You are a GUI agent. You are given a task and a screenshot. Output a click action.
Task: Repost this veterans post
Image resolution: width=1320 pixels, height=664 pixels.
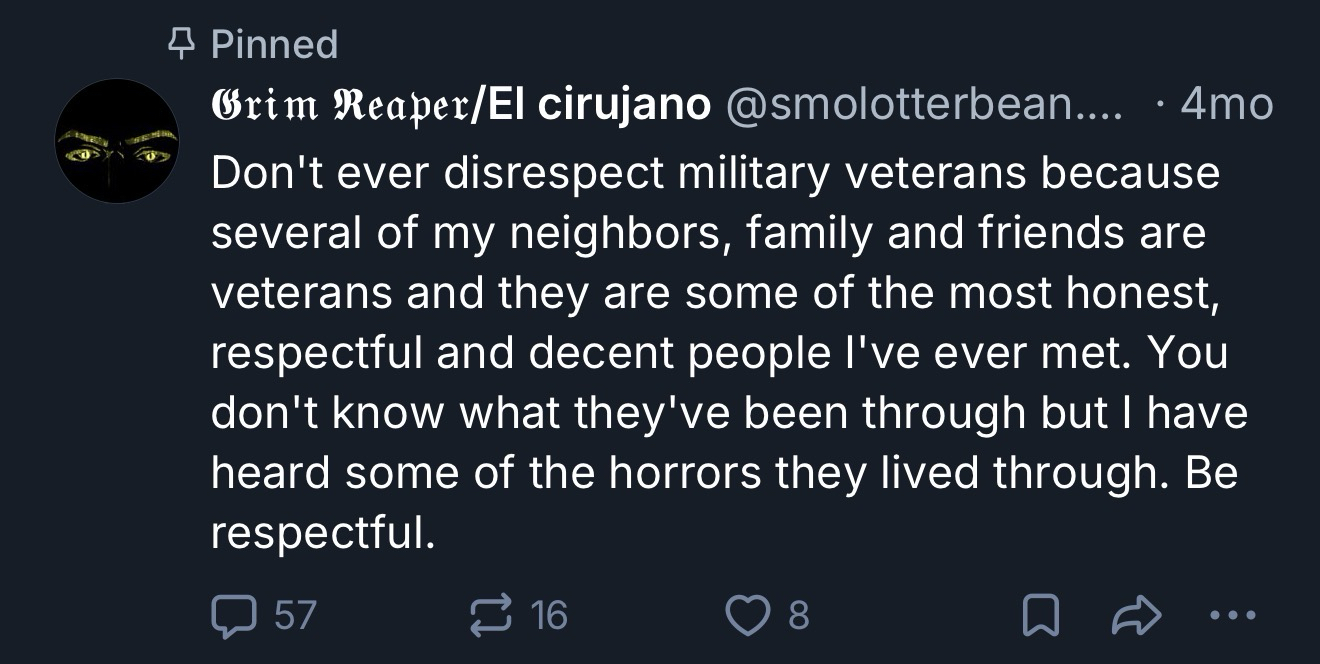491,615
